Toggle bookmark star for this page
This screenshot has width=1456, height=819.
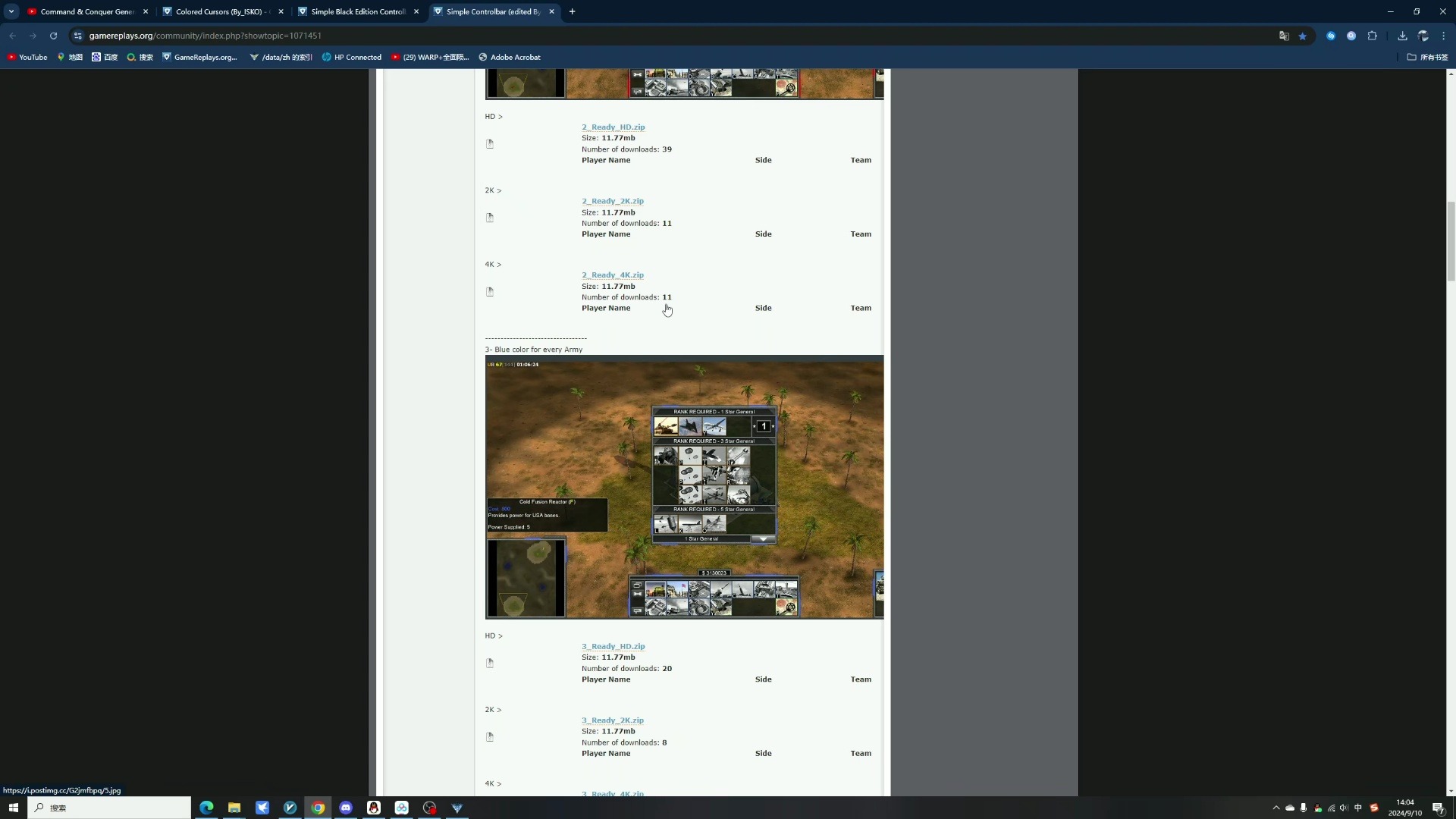[1303, 36]
